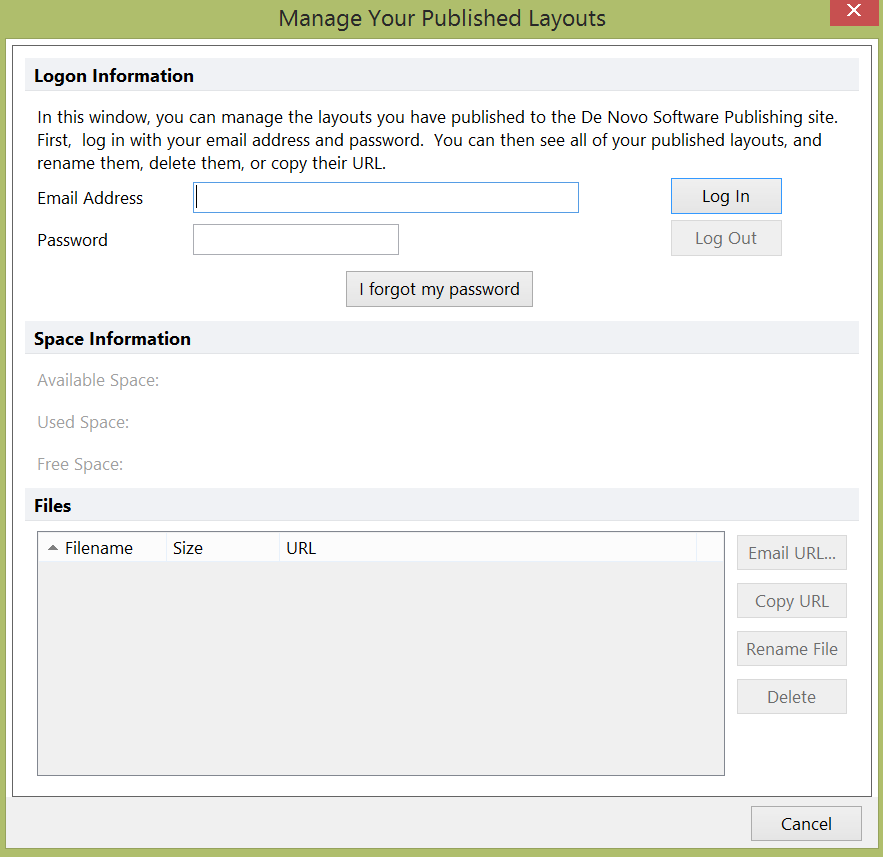
Task: Sort files by the Filename column header
Action: 98,548
